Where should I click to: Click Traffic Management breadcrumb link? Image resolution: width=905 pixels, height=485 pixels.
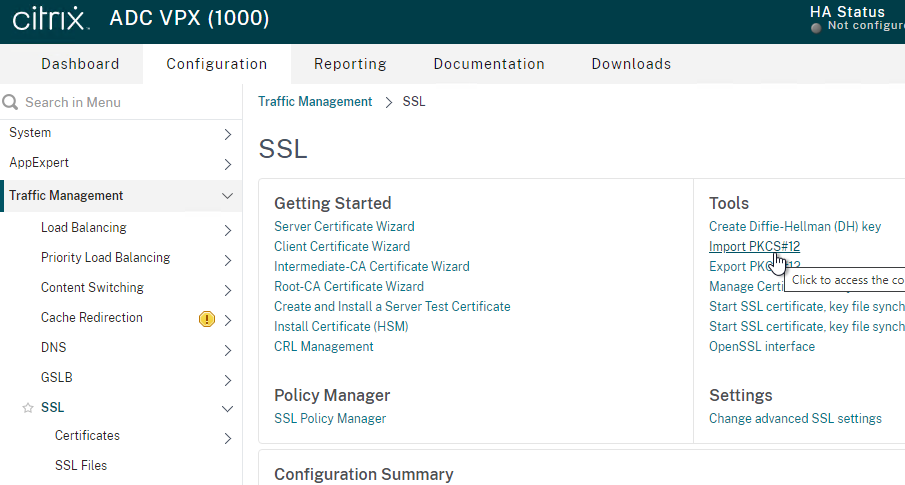315,102
